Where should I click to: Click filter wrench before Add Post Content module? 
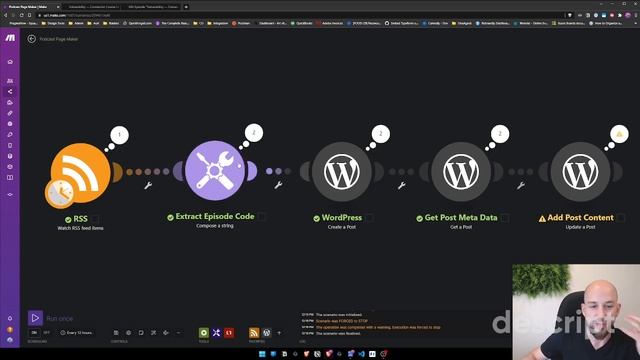coord(521,186)
